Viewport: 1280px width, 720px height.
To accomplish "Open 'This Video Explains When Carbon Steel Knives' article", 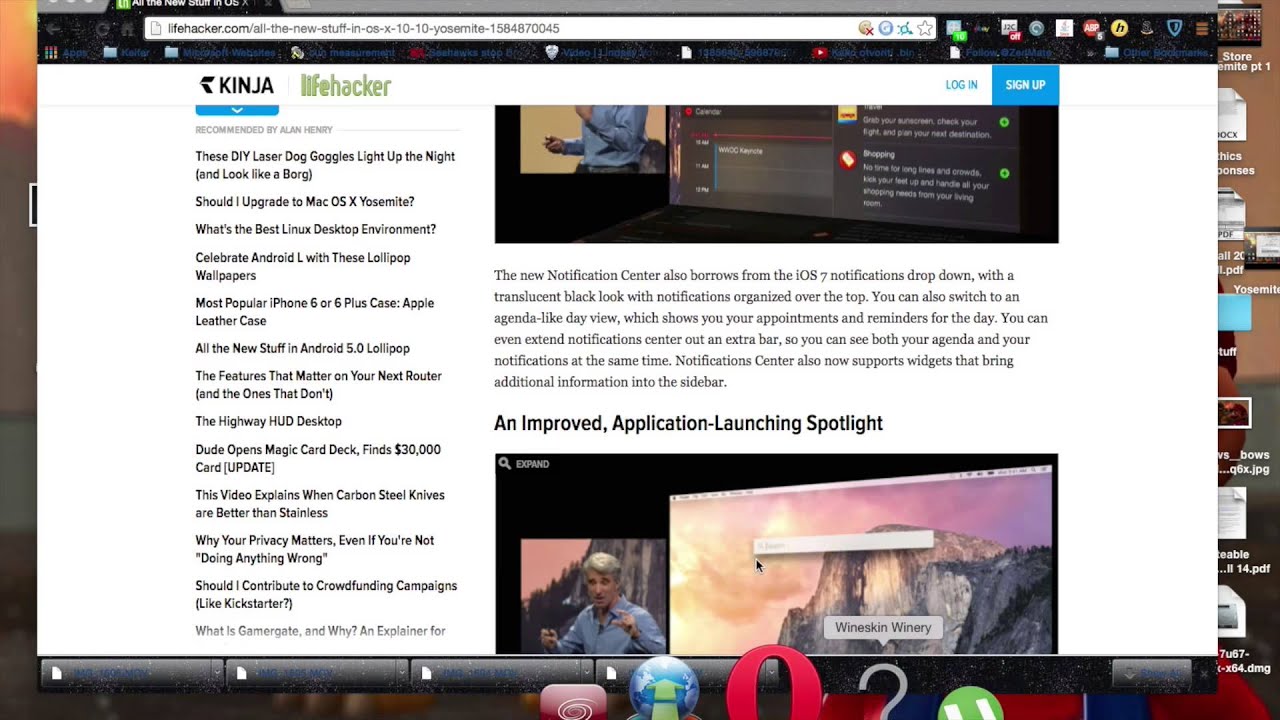I will pos(320,504).
